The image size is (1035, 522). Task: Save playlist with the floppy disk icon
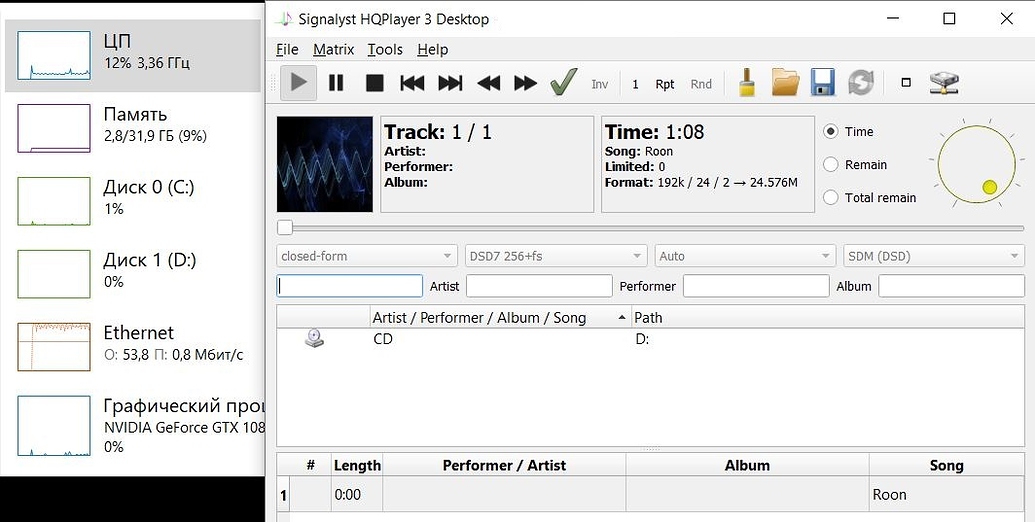coord(822,83)
